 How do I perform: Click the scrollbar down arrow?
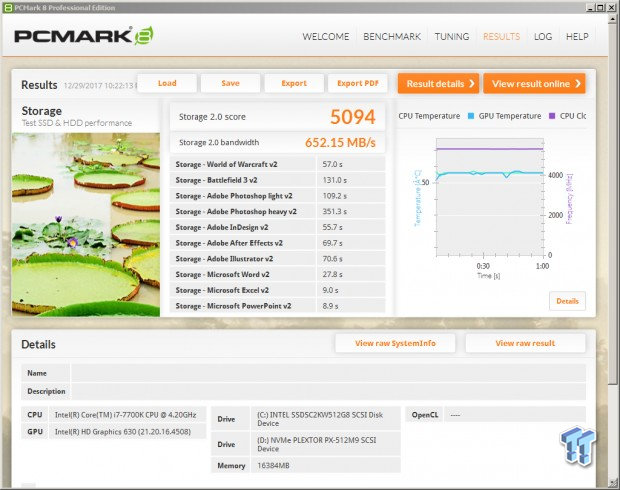(x=612, y=482)
